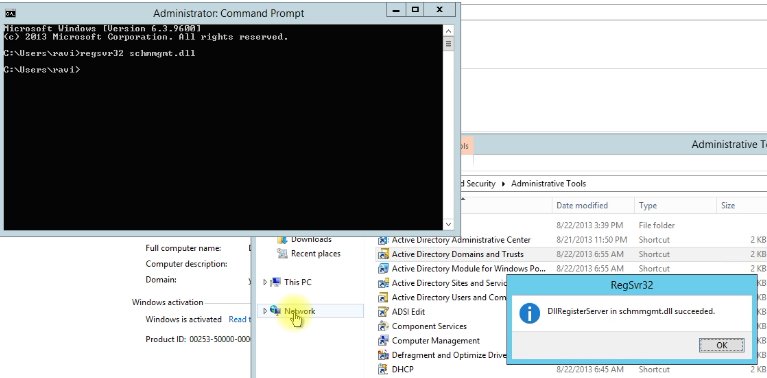Select Active Directory Users and Computers name
Screen dimensions: 767x378
449,297
